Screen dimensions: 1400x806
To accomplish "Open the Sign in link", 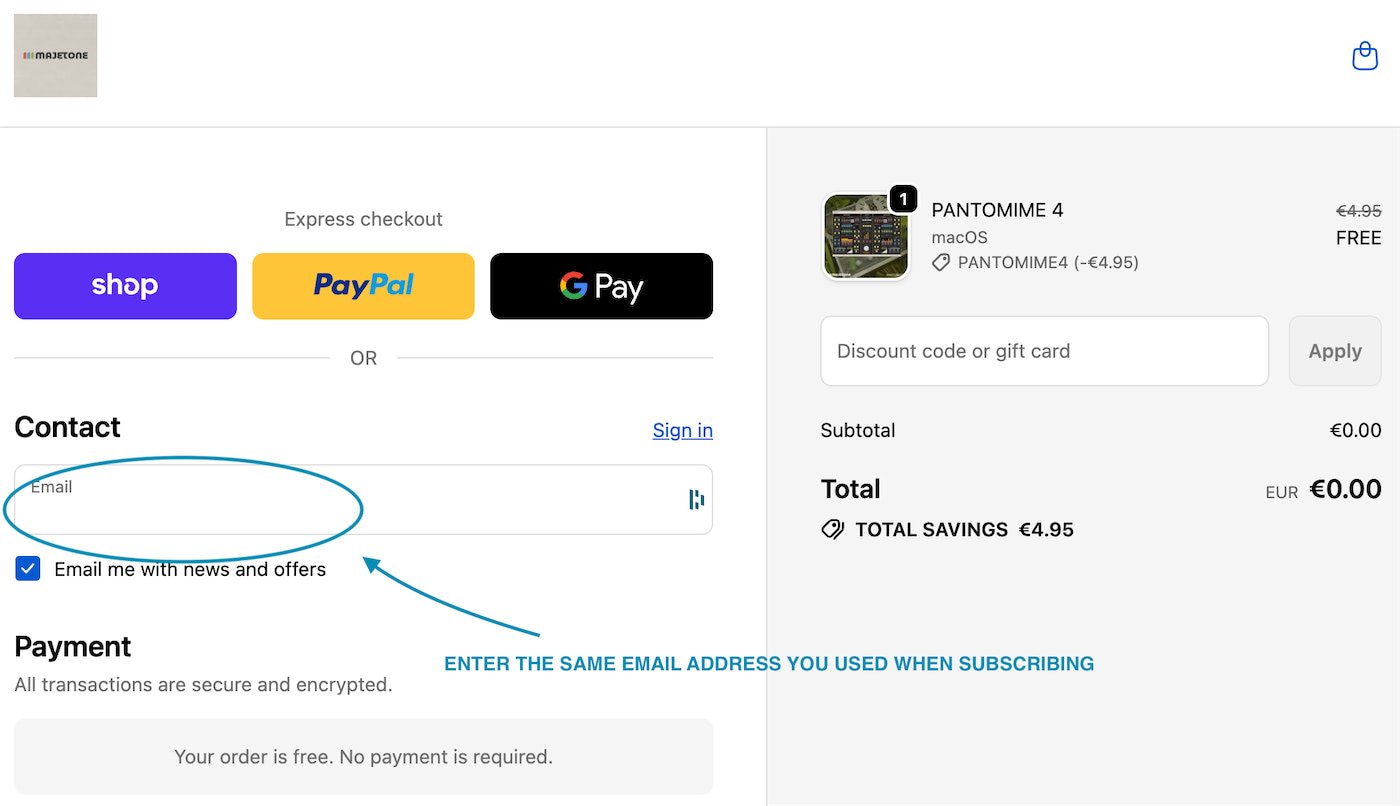I will [683, 430].
